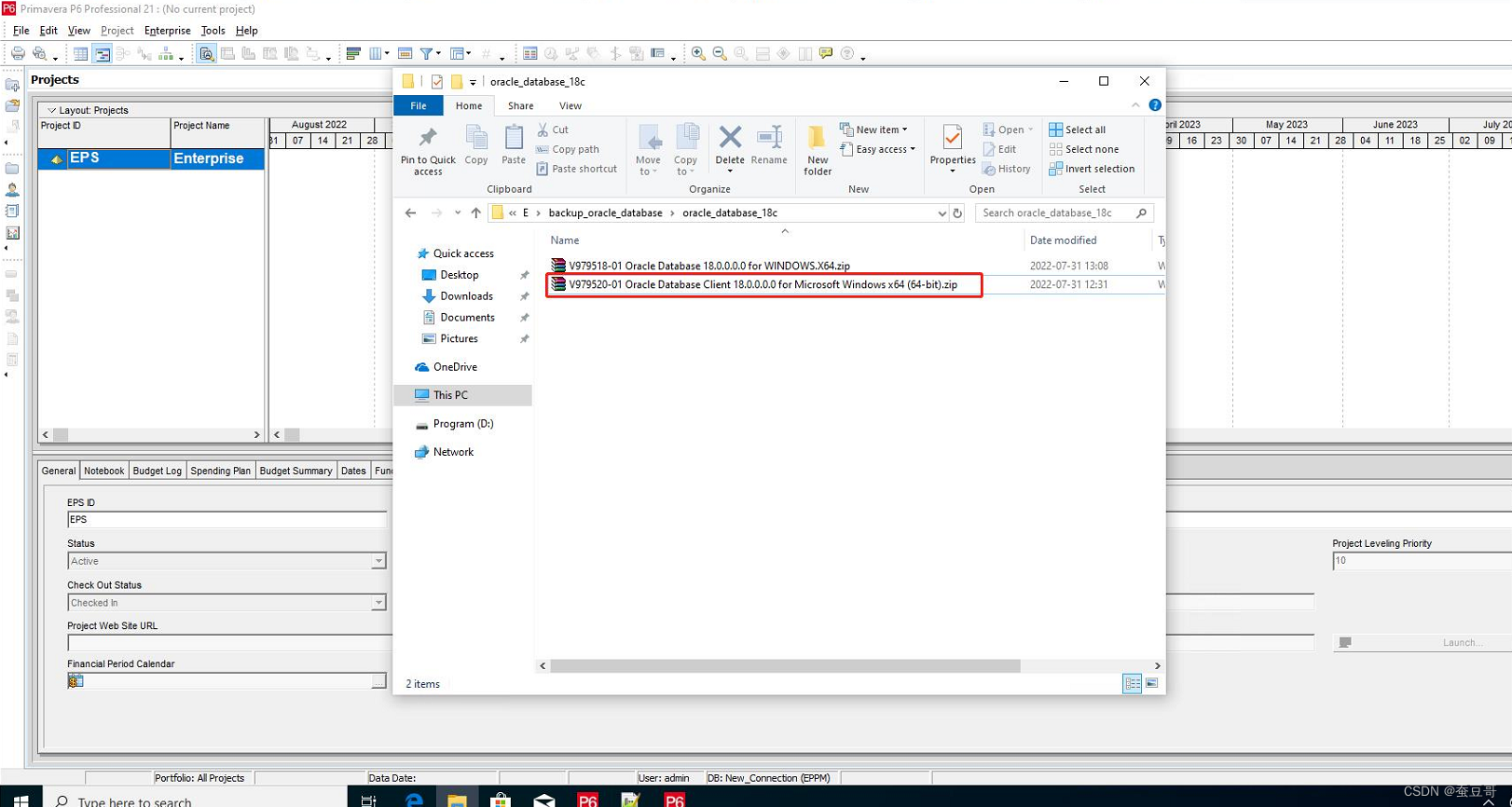Open the Check Out Status dropdown
1512x807 pixels.
pos(378,603)
